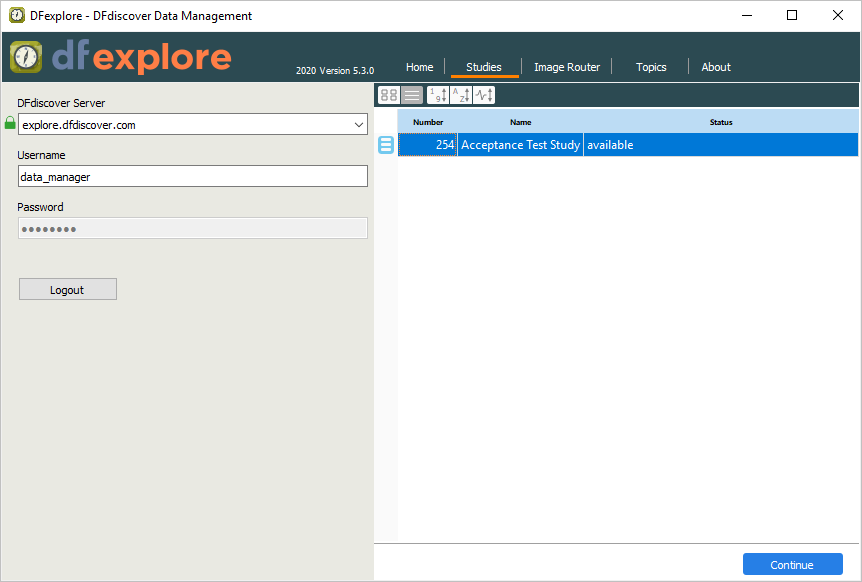Click the Continue button
The height and width of the screenshot is (582, 862).
(x=792, y=565)
